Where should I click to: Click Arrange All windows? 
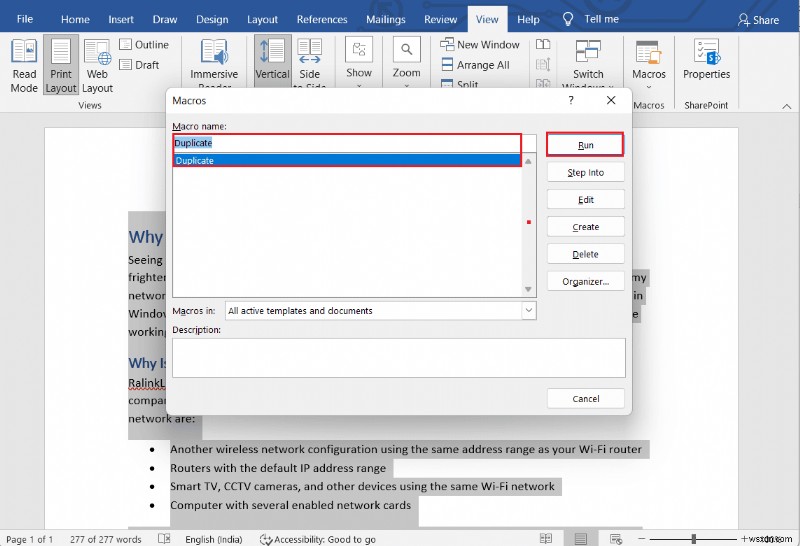[x=475, y=65]
